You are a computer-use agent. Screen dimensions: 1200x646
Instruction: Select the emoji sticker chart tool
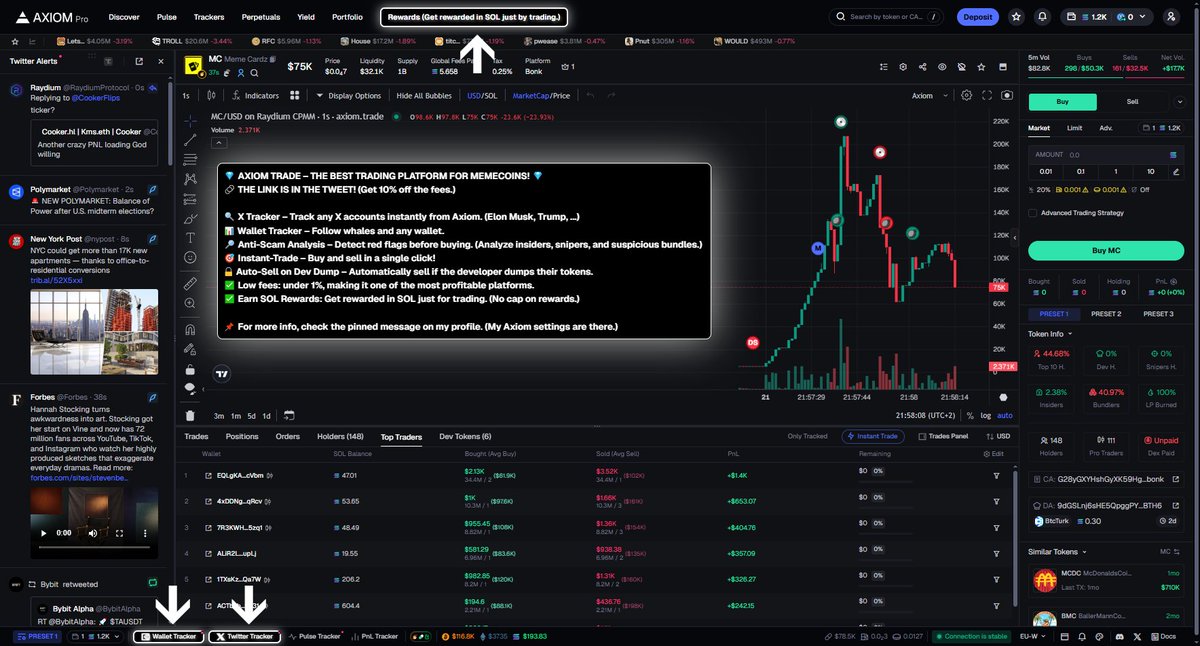pyautogui.click(x=190, y=258)
